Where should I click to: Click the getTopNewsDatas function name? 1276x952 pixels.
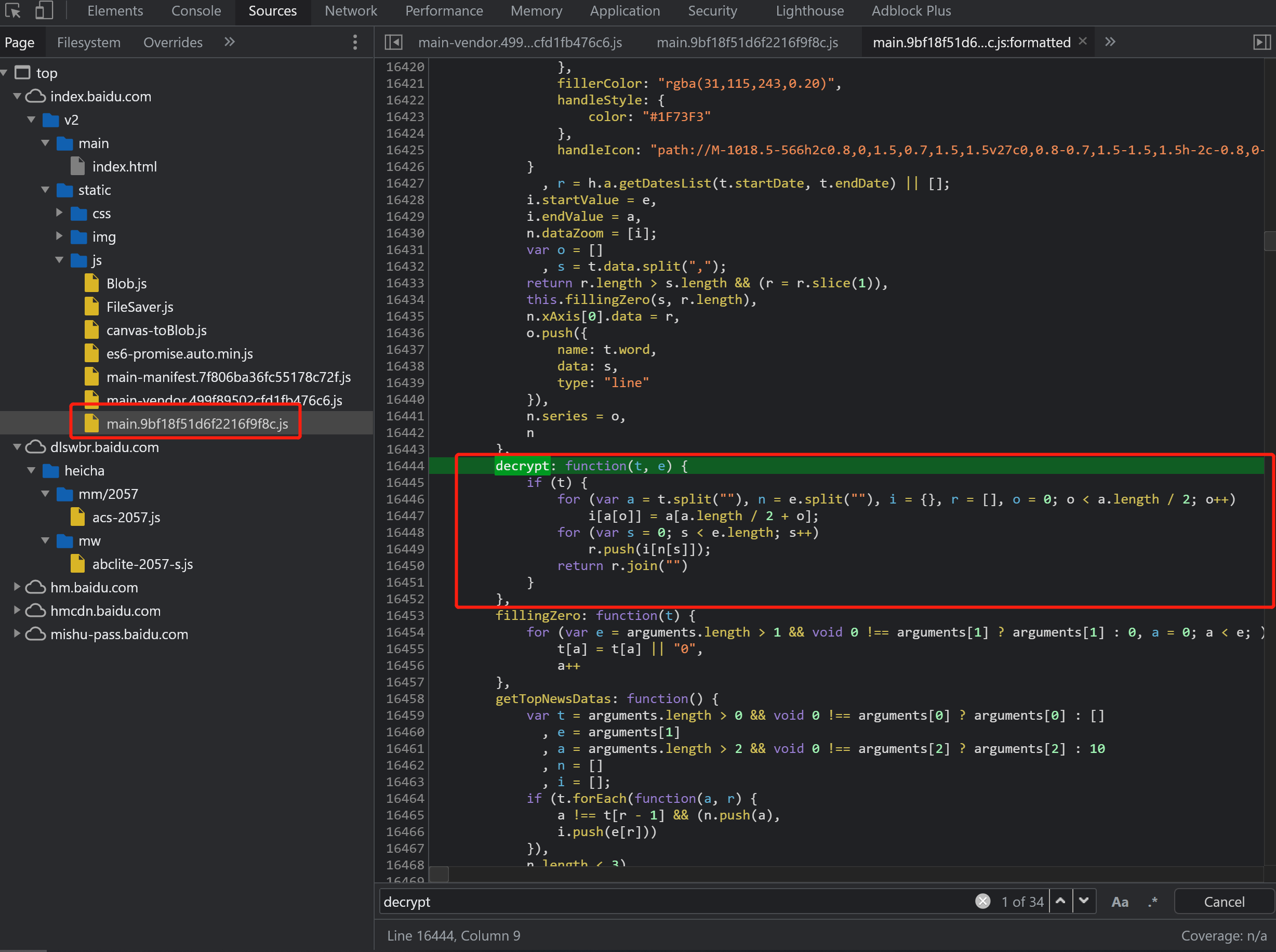[553, 698]
